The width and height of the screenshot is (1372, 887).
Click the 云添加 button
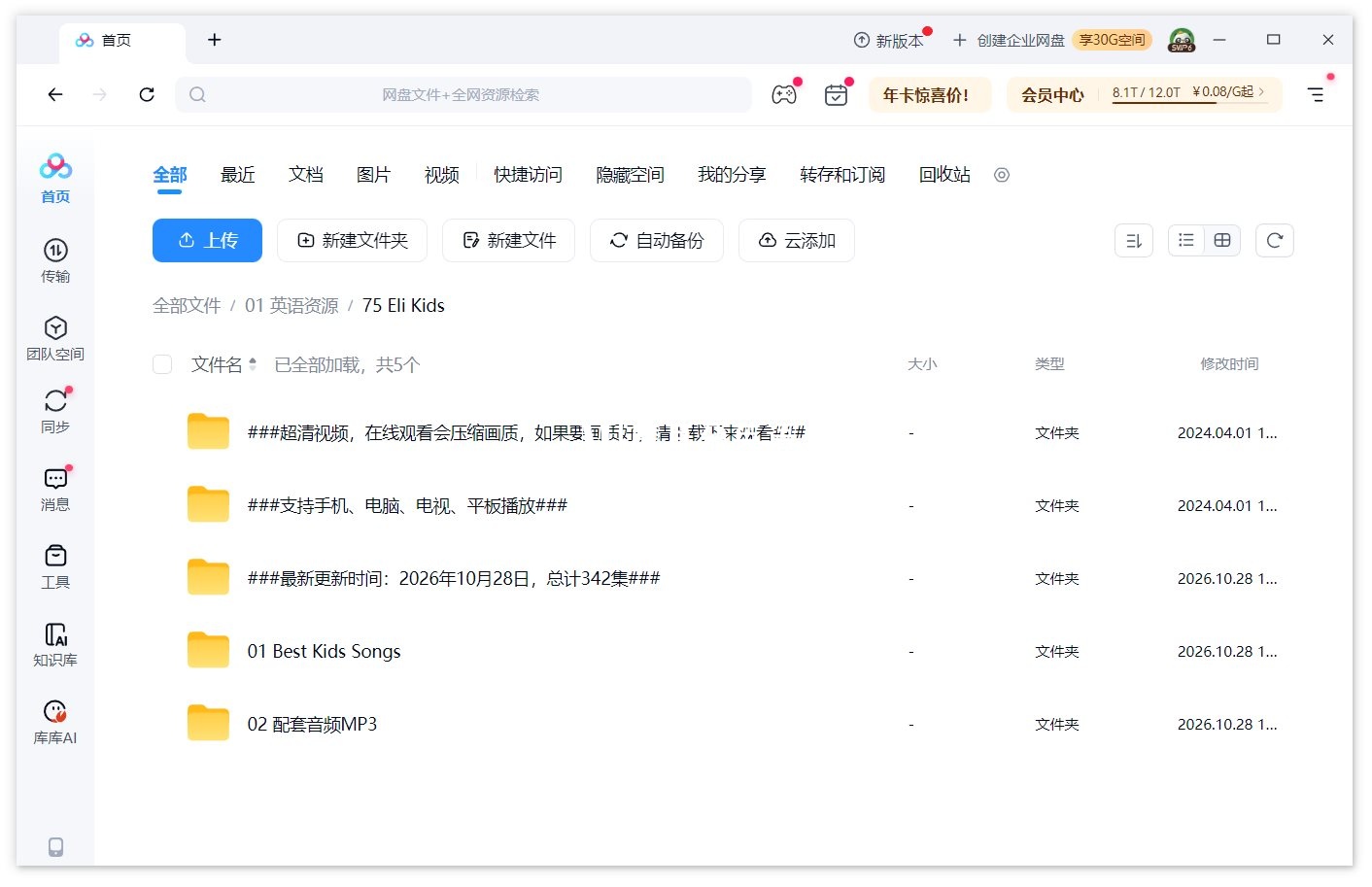coord(797,241)
